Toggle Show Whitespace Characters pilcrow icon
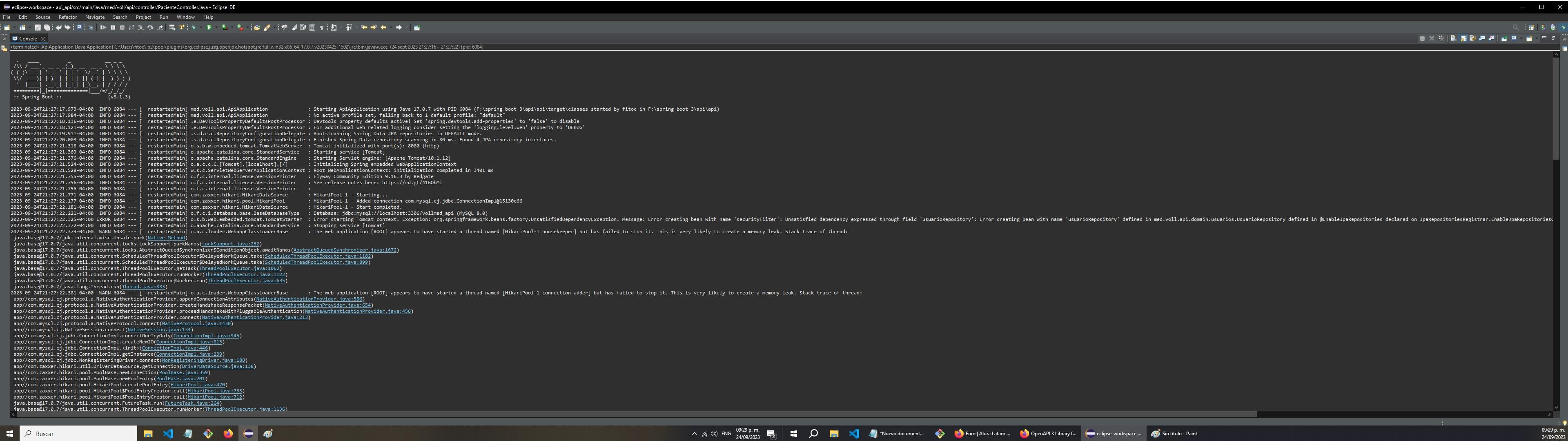 pos(322,27)
